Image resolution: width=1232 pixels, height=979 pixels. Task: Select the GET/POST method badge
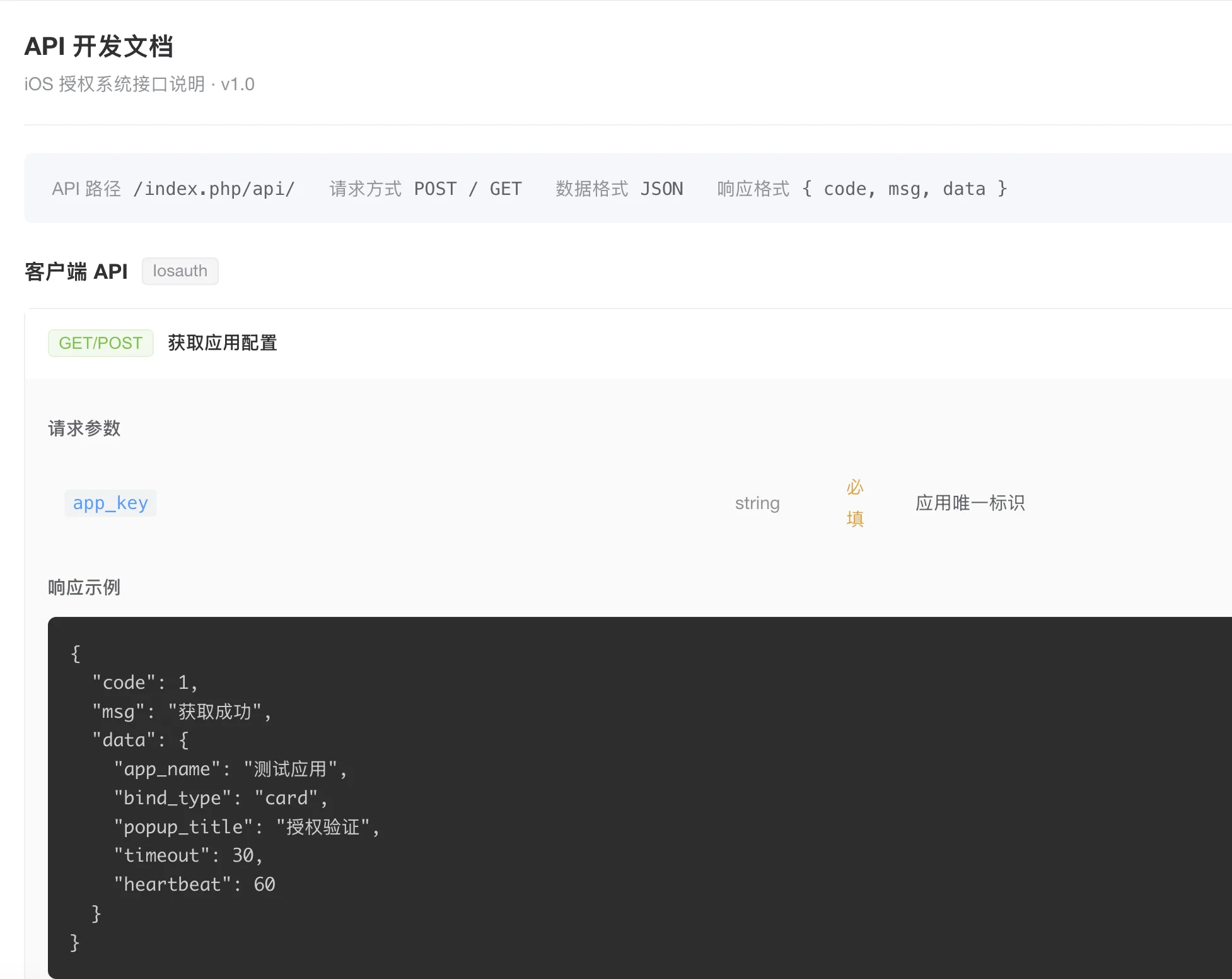click(x=100, y=343)
